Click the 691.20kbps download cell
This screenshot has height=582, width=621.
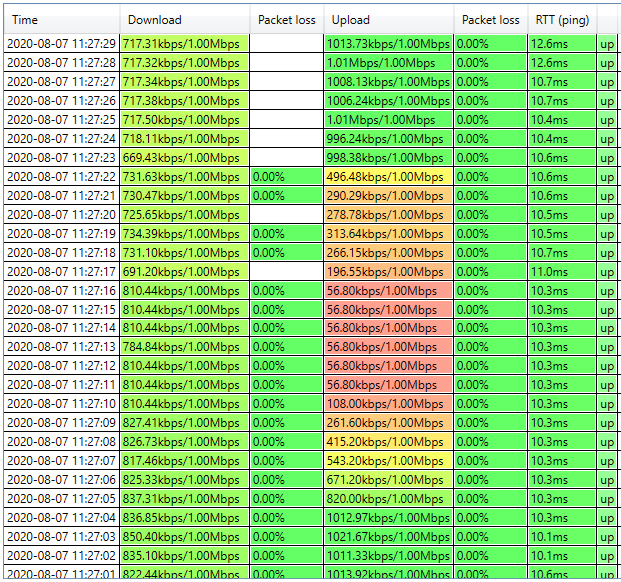(184, 271)
